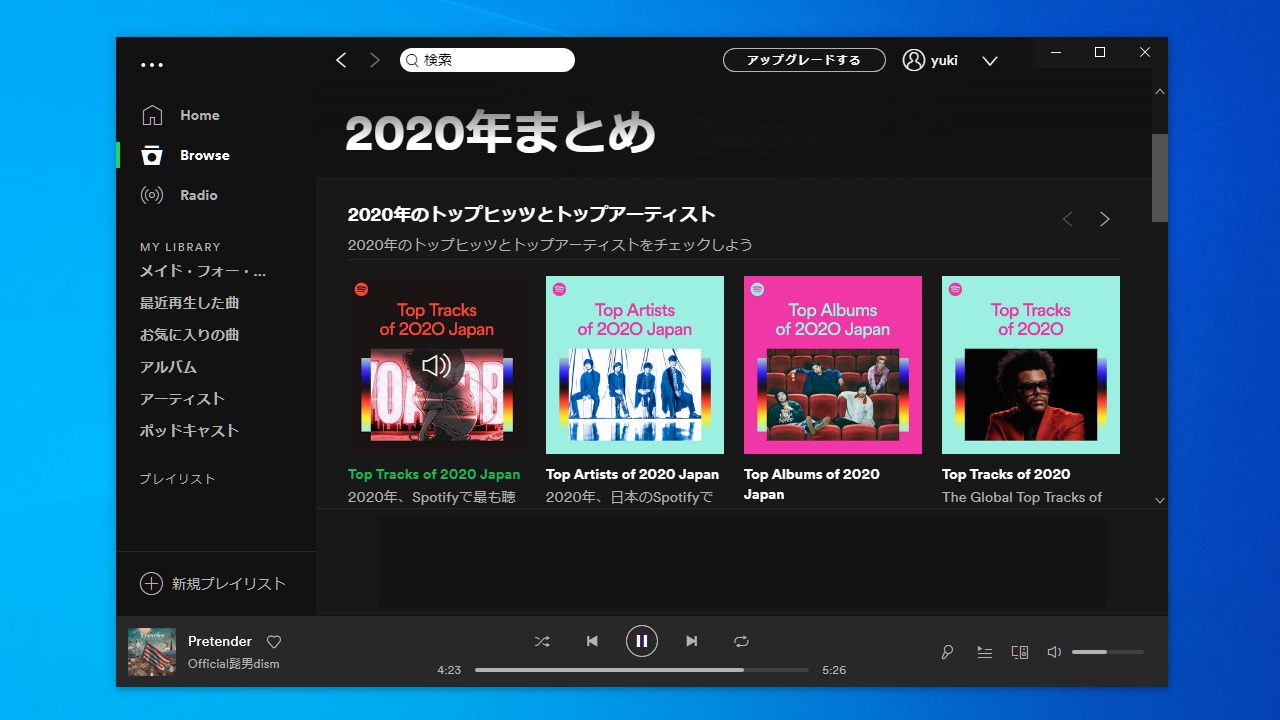Click the Home house icon
Screen dimensions: 1280x720
(152, 115)
